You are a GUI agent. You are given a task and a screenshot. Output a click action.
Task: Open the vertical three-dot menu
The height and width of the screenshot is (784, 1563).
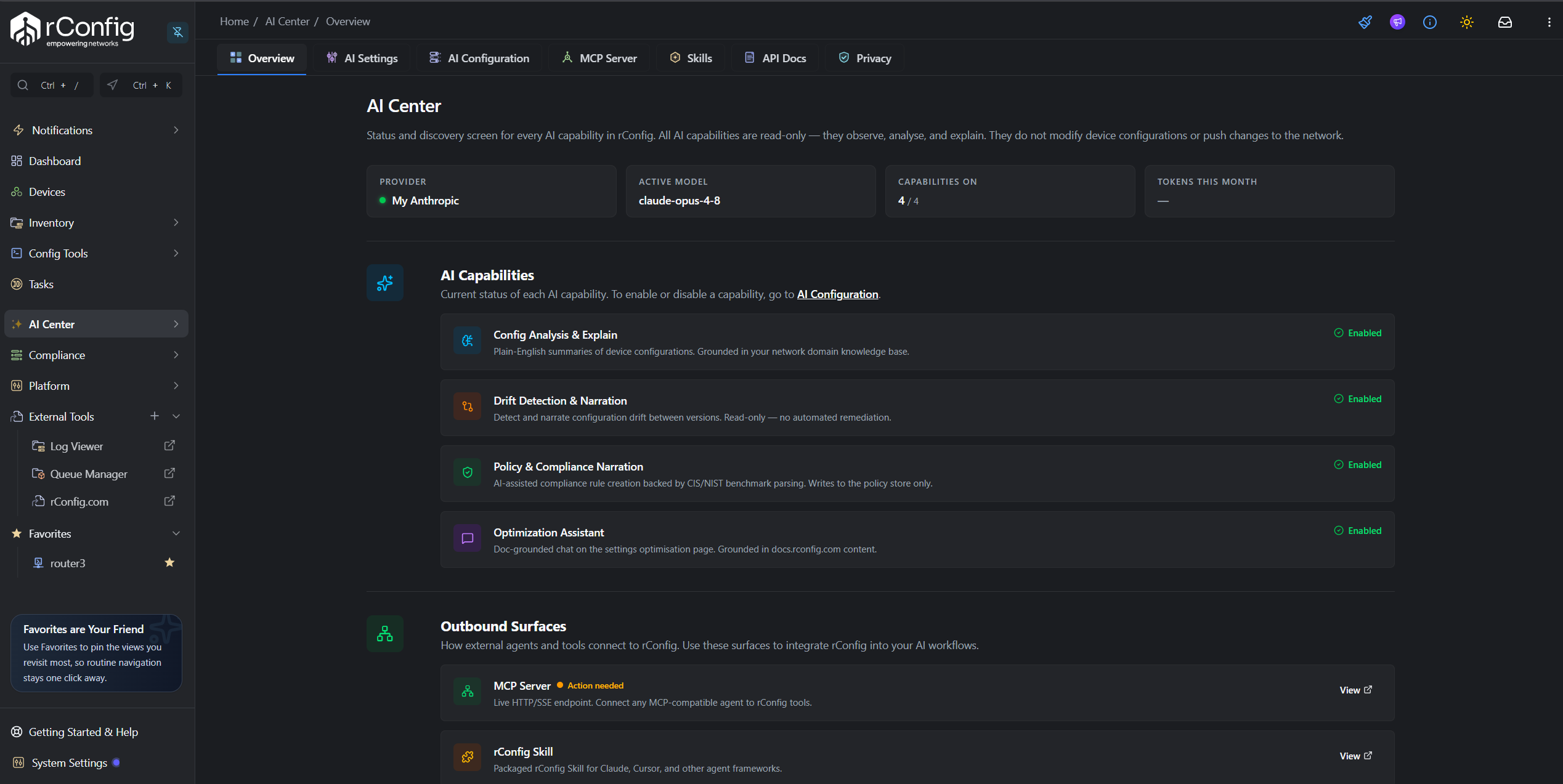click(x=1549, y=22)
